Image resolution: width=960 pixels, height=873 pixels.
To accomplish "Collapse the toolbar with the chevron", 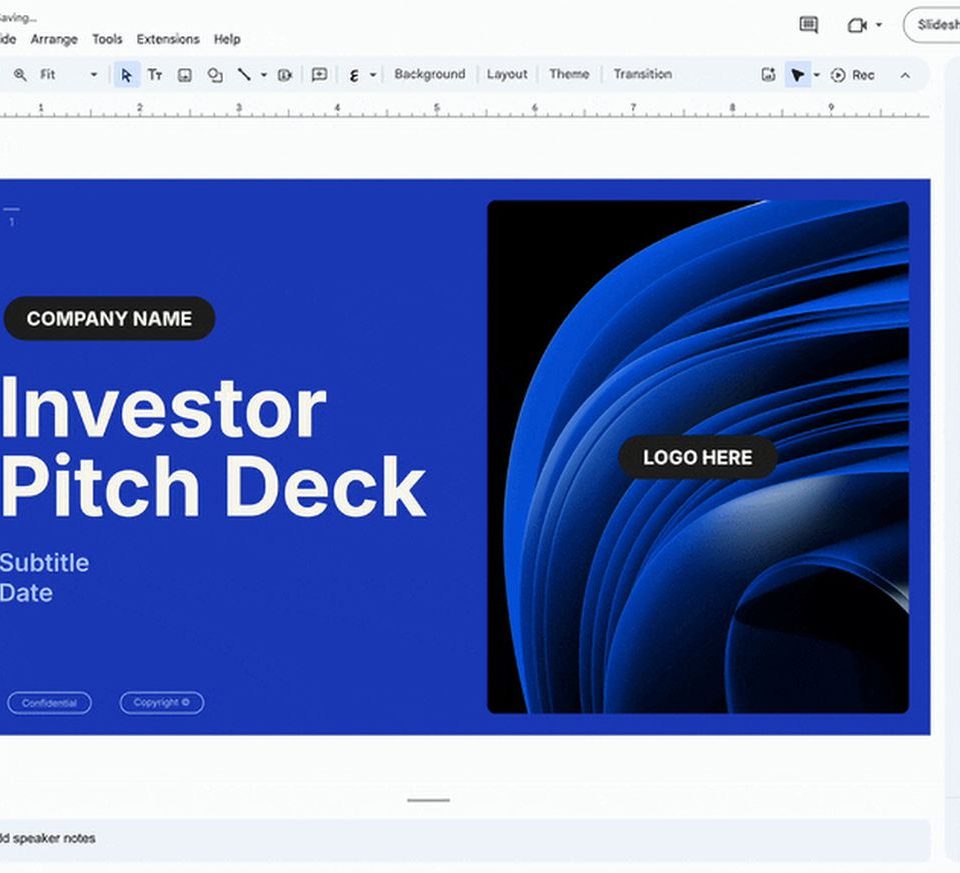I will 905,75.
